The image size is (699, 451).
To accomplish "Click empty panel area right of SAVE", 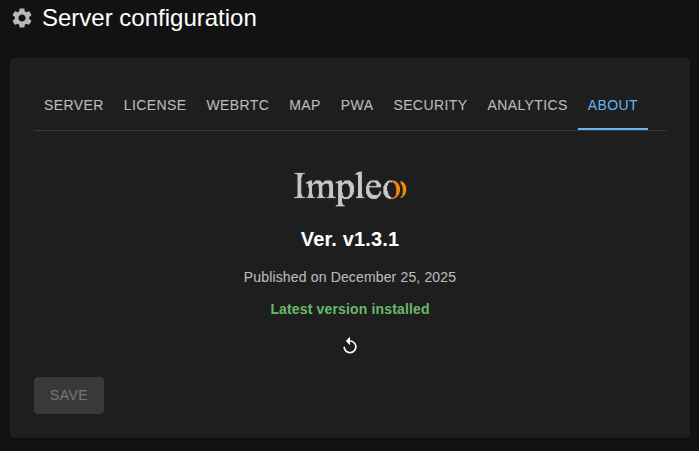I will (x=400, y=395).
